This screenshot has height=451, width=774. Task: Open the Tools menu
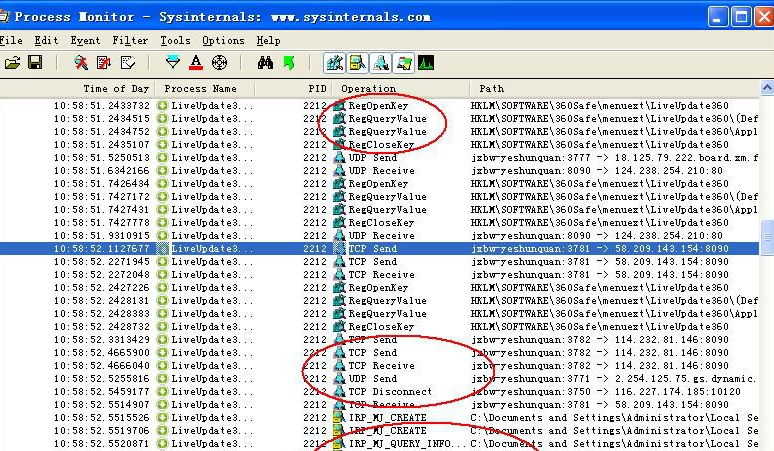pyautogui.click(x=175, y=40)
